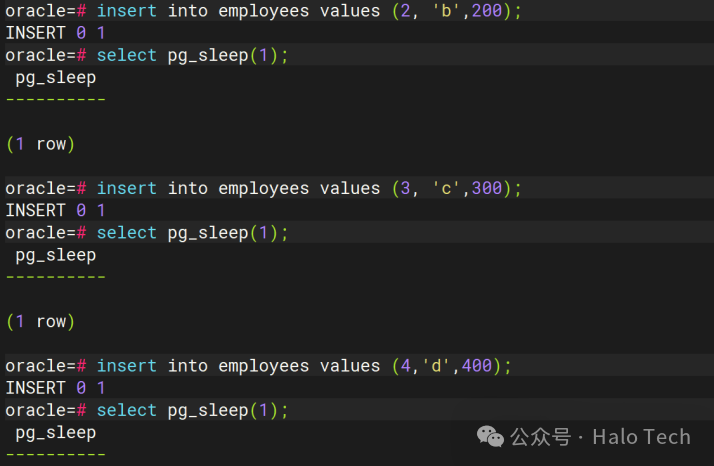Click the second (1 row) result line
This screenshot has width=714, height=466.
pos(40,322)
